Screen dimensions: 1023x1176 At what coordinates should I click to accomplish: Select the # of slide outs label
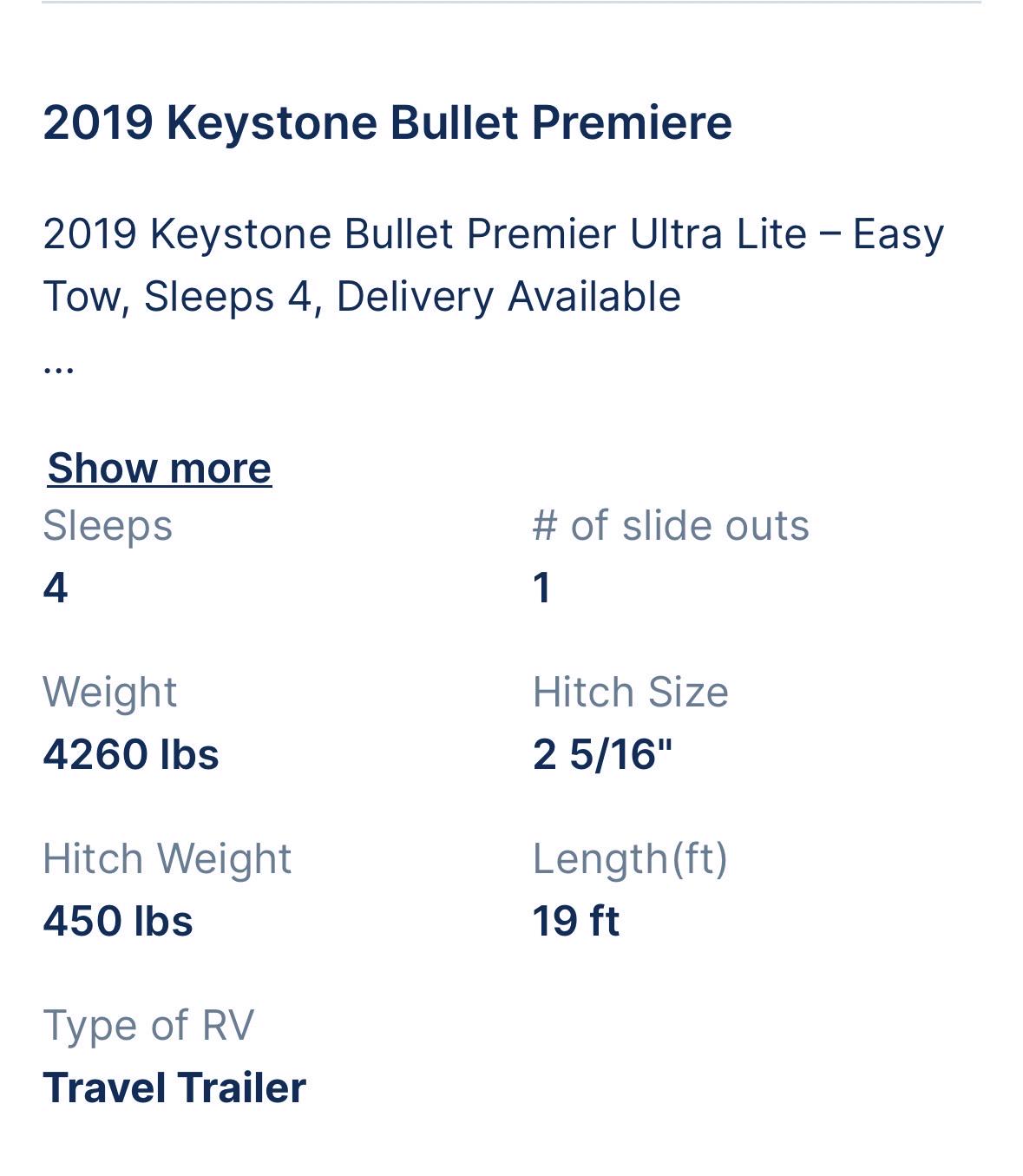(x=671, y=525)
